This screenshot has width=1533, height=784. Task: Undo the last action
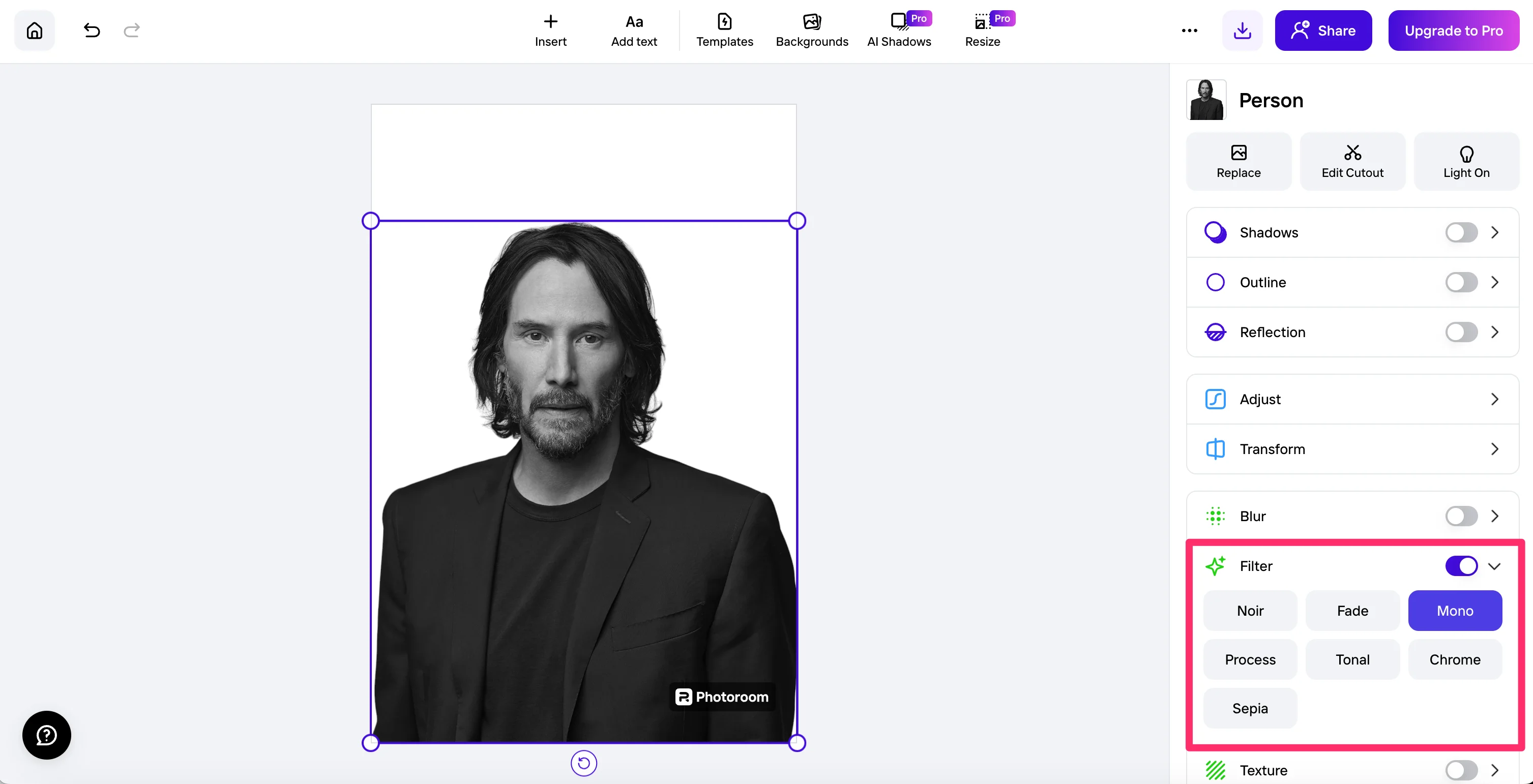click(x=92, y=31)
